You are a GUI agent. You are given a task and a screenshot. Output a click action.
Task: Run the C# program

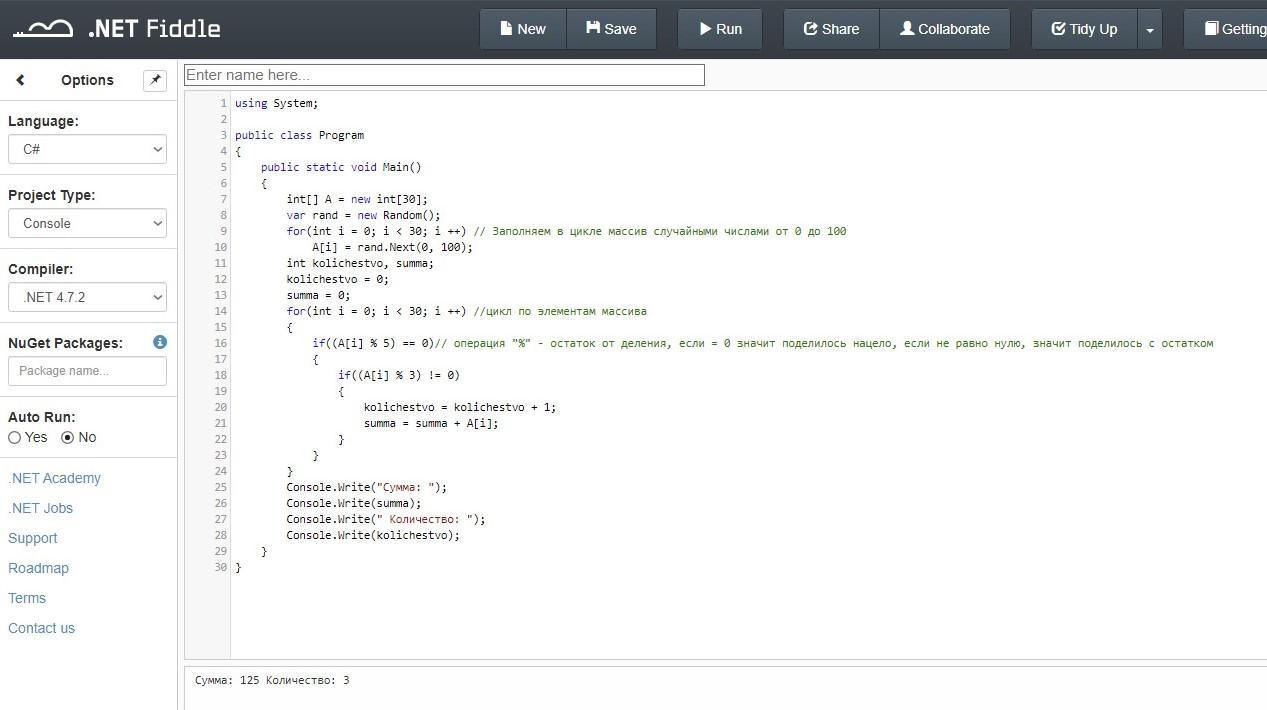720,29
